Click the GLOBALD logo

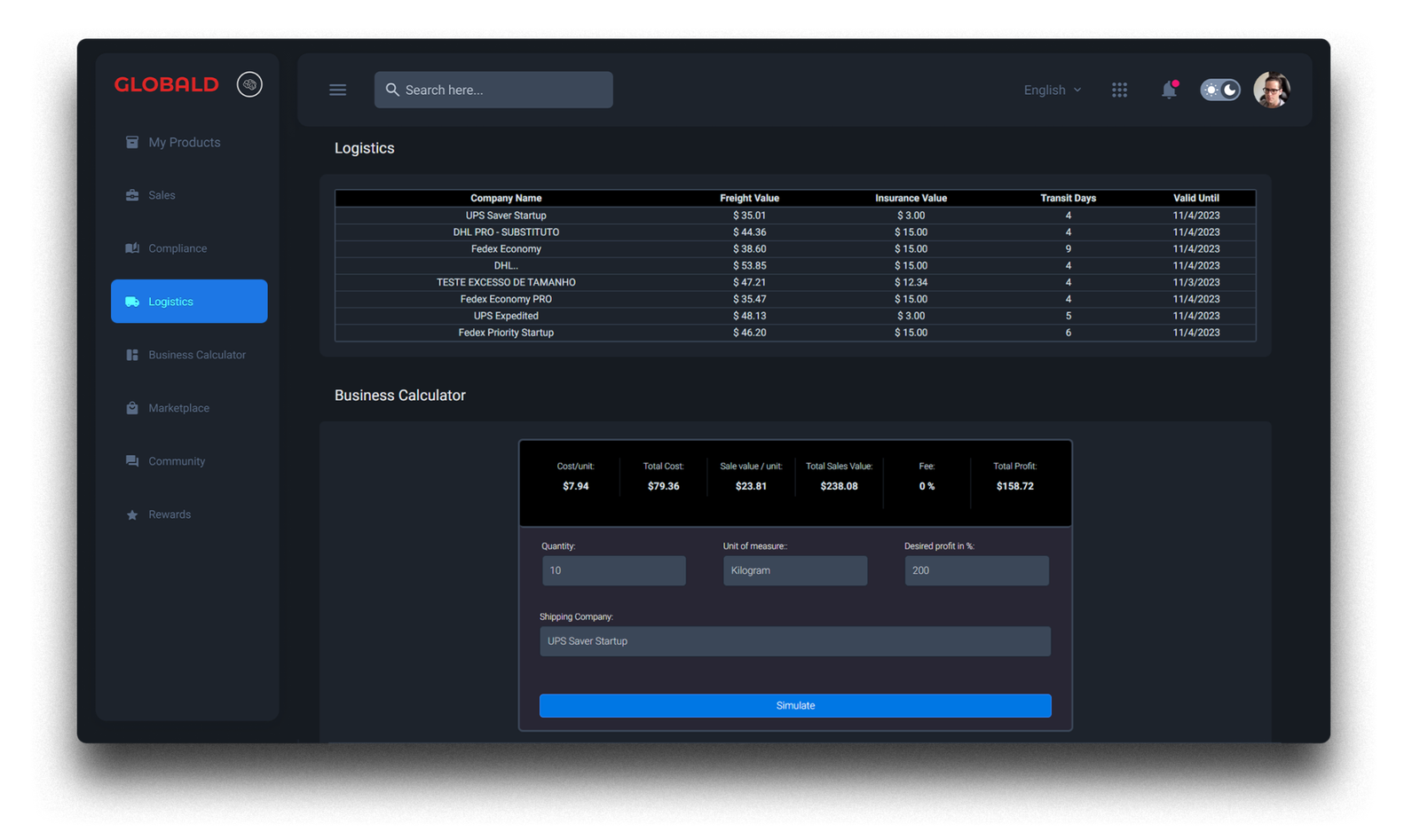click(166, 84)
